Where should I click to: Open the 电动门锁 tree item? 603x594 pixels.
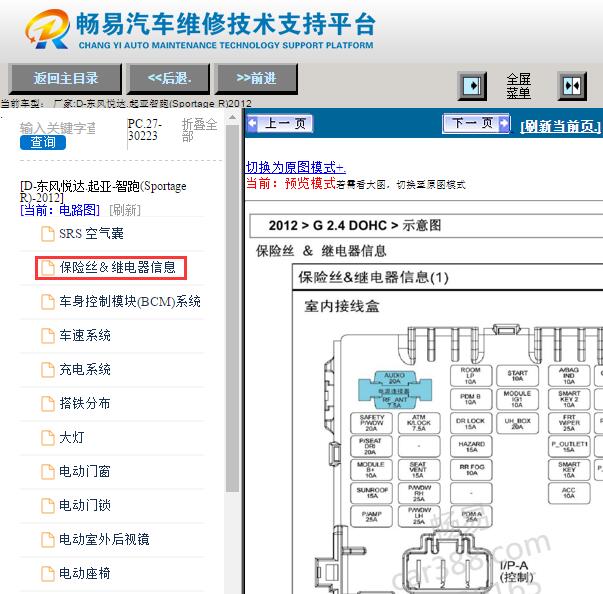(85, 505)
